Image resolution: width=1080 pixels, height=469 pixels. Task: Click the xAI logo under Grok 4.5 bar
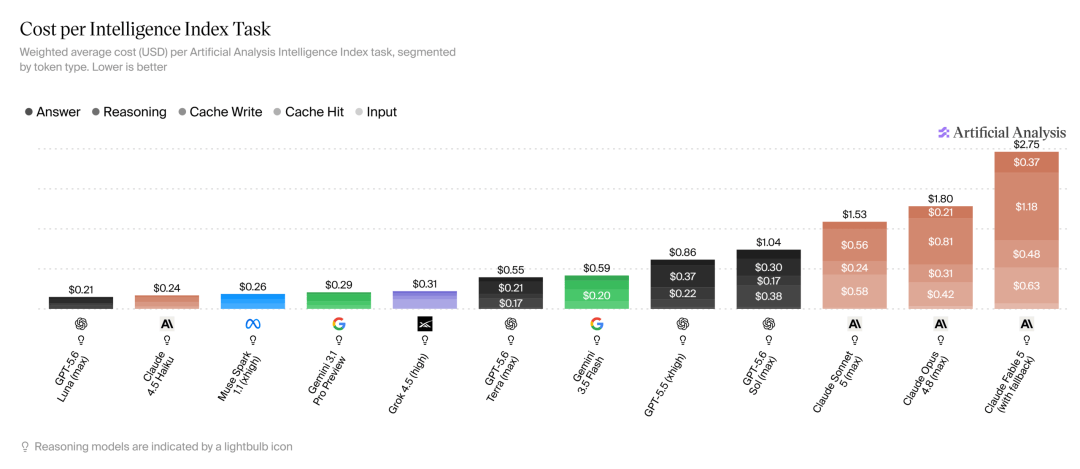click(424, 323)
